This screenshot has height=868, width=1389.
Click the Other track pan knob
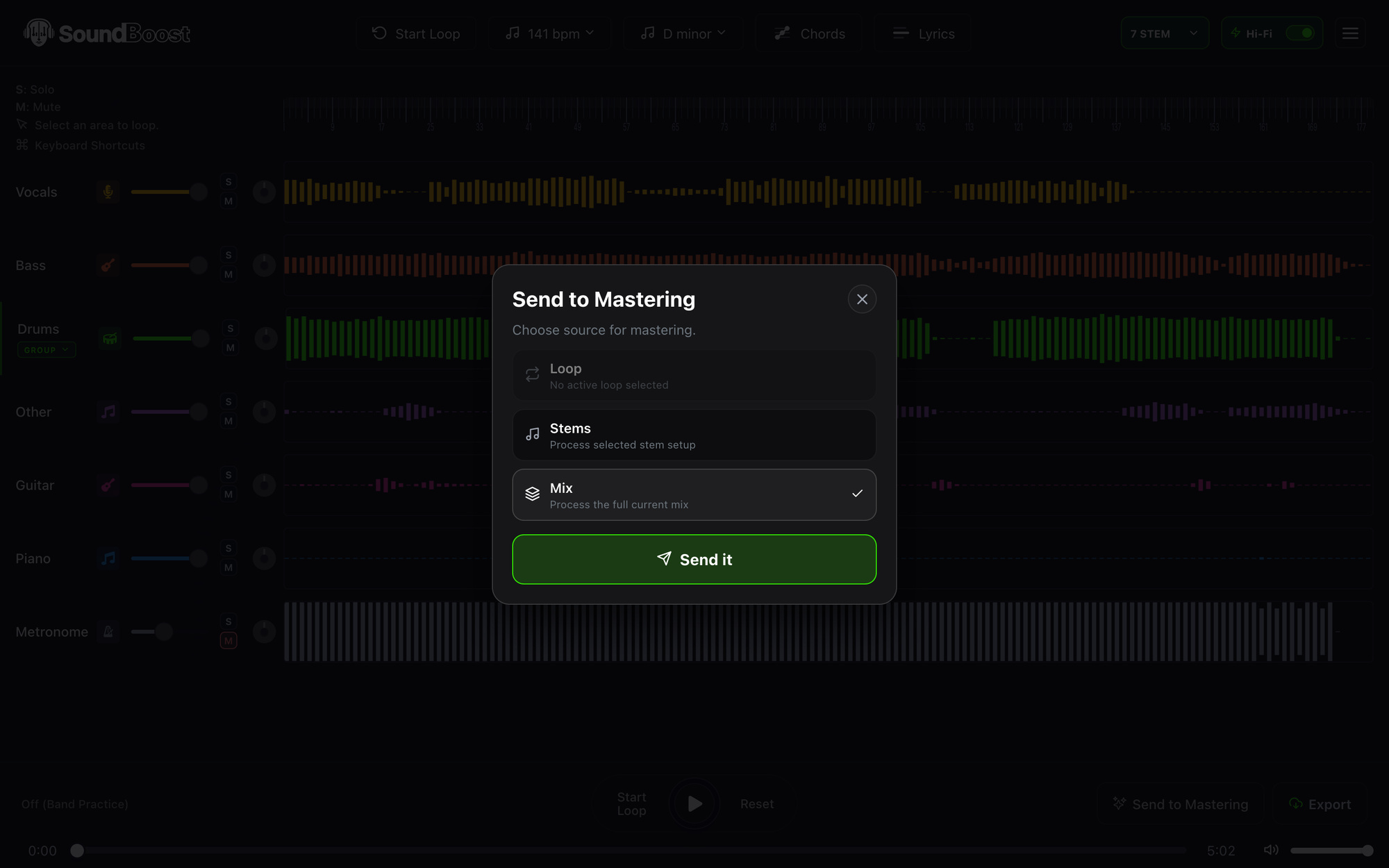[x=264, y=412]
